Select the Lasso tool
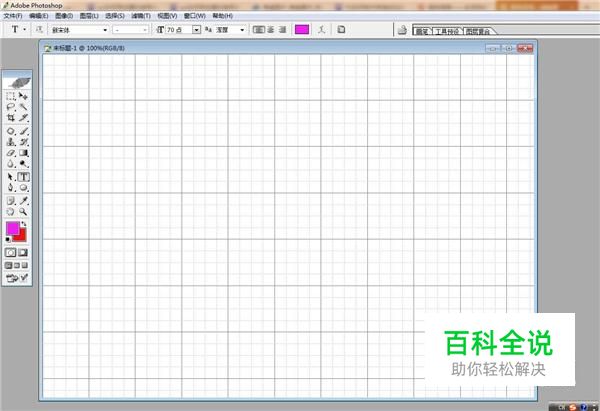The image size is (600, 411). click(x=11, y=107)
